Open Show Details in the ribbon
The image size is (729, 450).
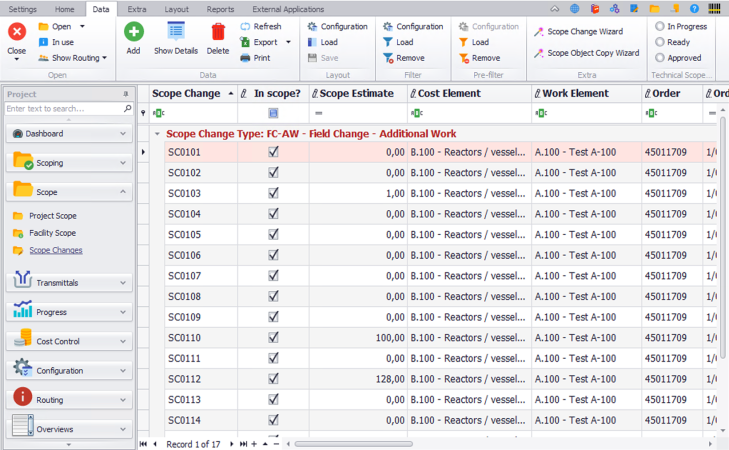pyautogui.click(x=175, y=33)
